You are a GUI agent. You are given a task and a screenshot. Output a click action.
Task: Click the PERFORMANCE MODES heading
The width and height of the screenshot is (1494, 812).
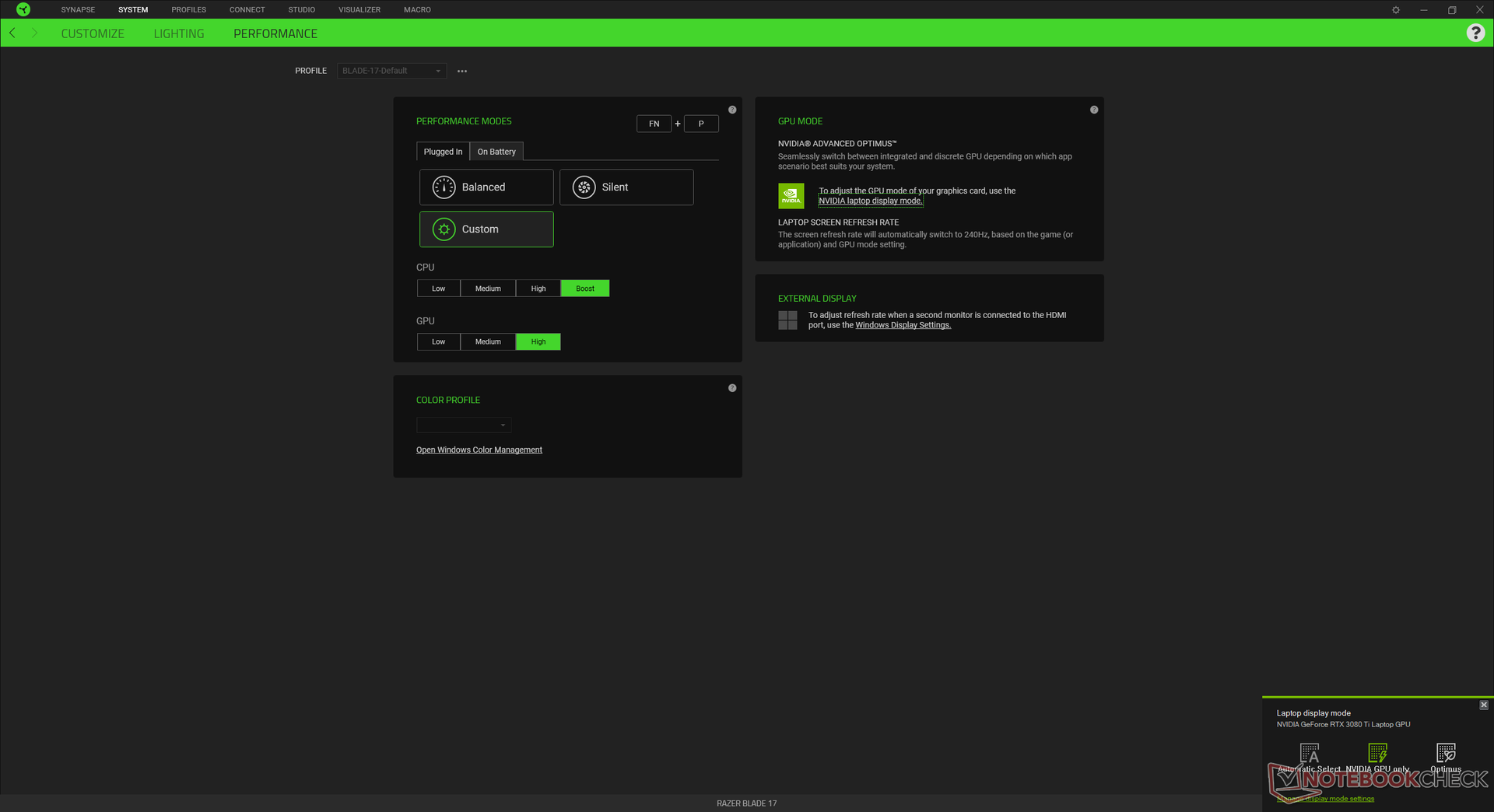click(464, 121)
